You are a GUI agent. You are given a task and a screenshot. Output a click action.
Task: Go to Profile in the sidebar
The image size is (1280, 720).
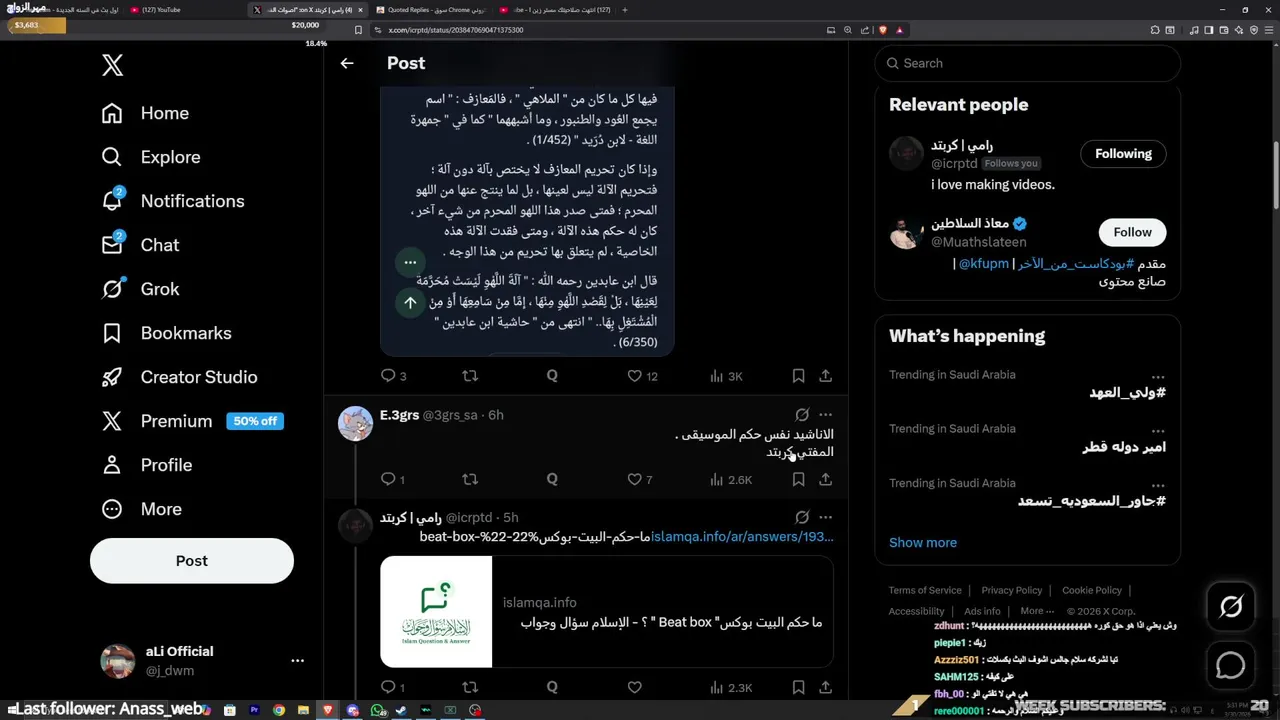click(x=146, y=465)
